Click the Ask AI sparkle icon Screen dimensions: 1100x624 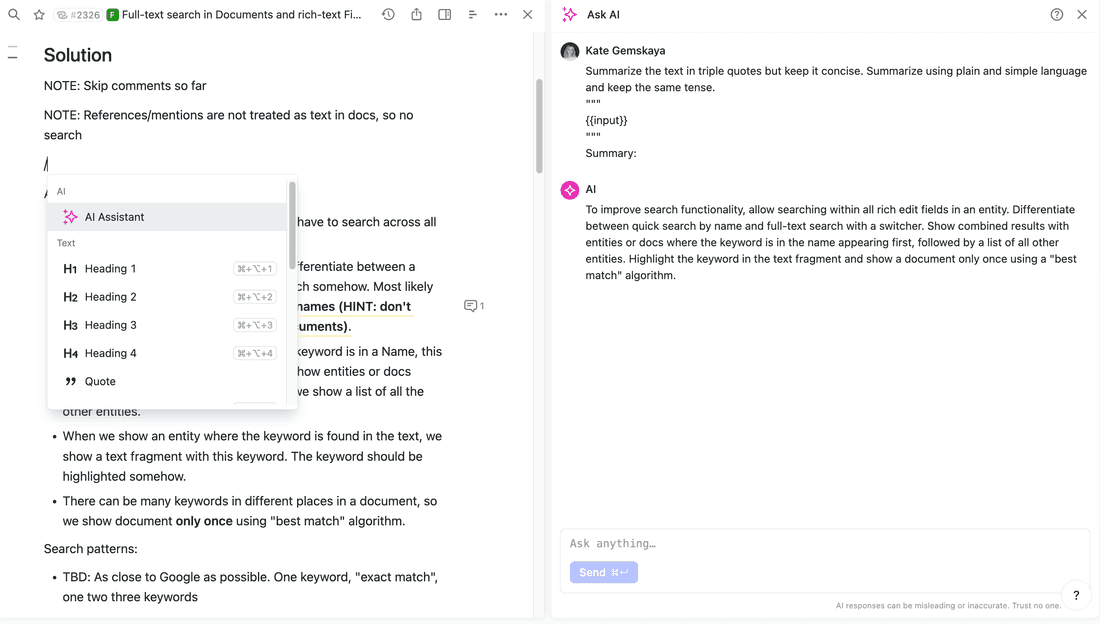coord(570,14)
